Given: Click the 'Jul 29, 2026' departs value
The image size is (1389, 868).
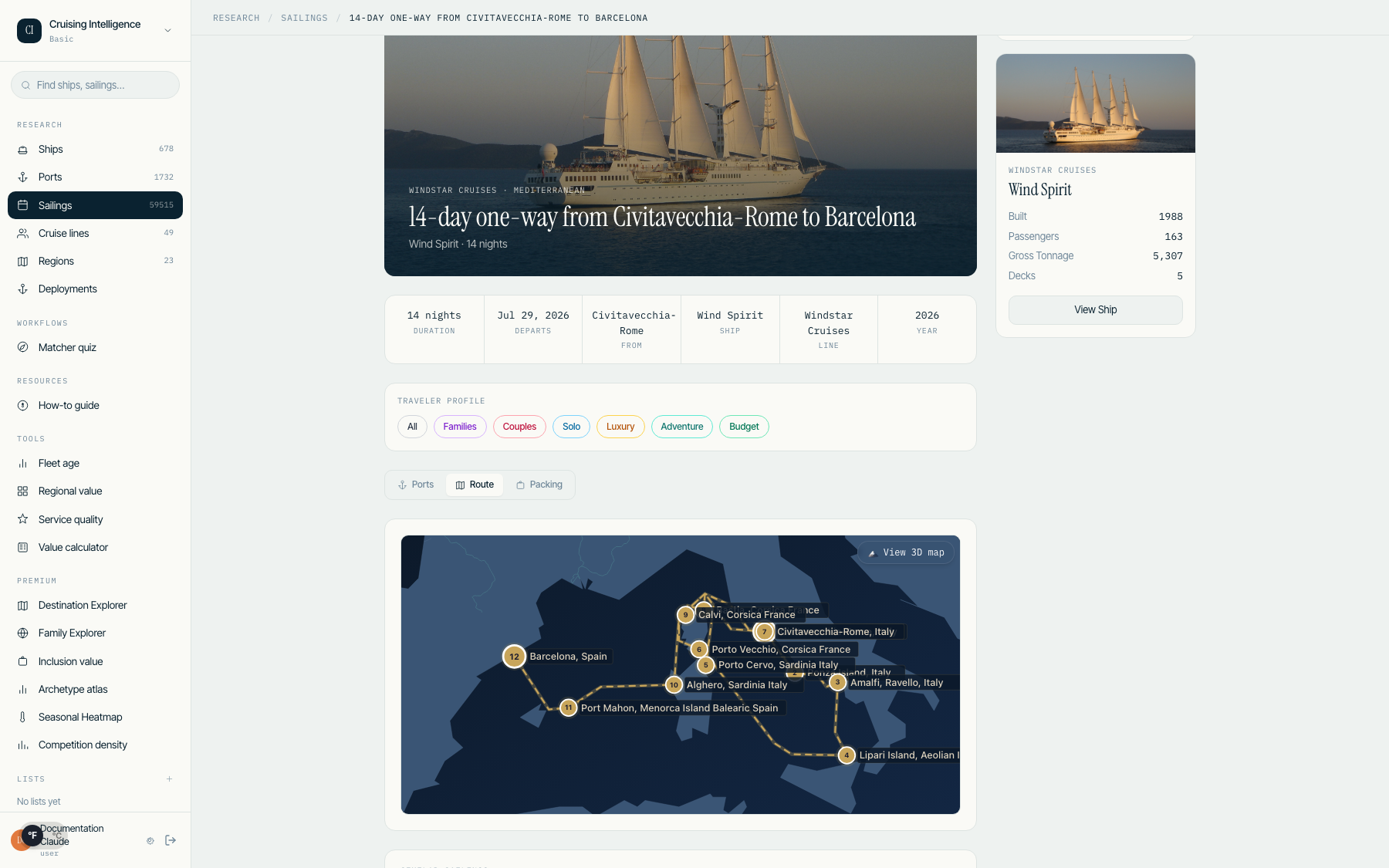Looking at the screenshot, I should pyautogui.click(x=533, y=316).
